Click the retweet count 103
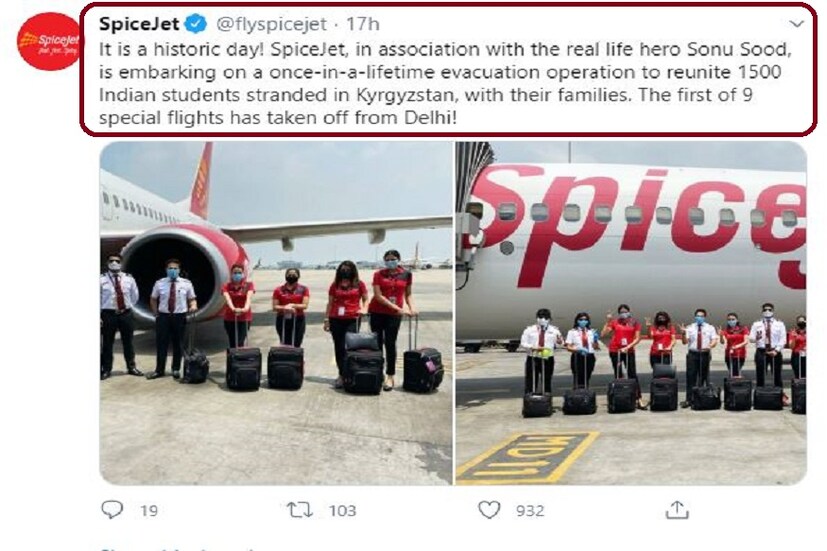Image resolution: width=827 pixels, height=551 pixels. click(x=342, y=511)
